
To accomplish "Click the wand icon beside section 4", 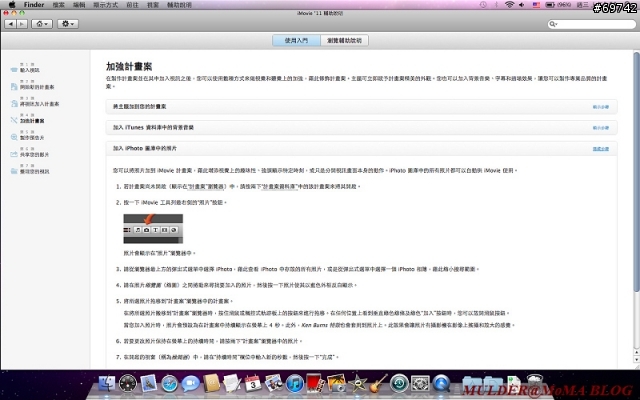I will click(x=14, y=120).
